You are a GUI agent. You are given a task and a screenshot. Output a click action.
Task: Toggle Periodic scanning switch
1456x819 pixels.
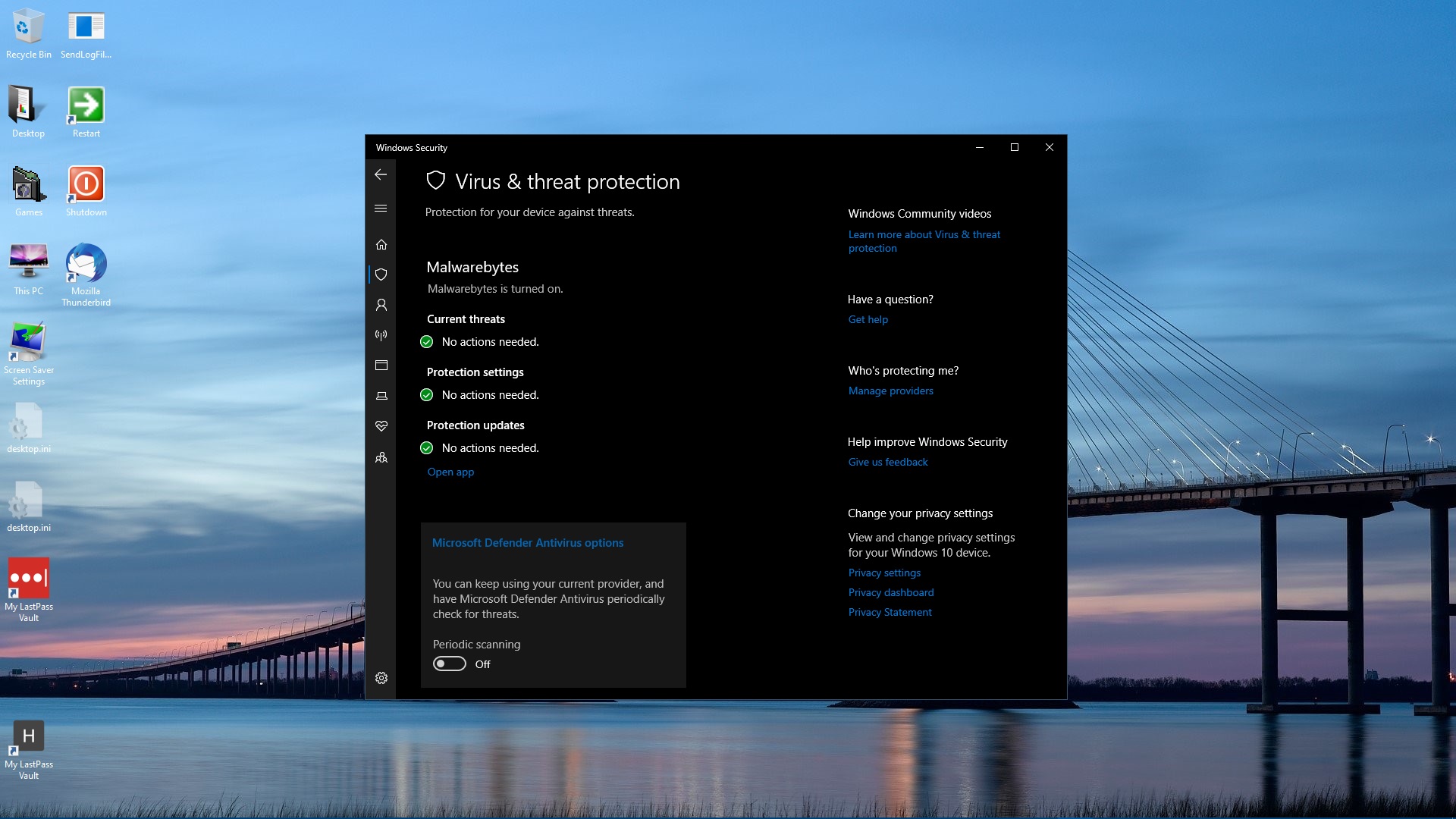point(450,664)
